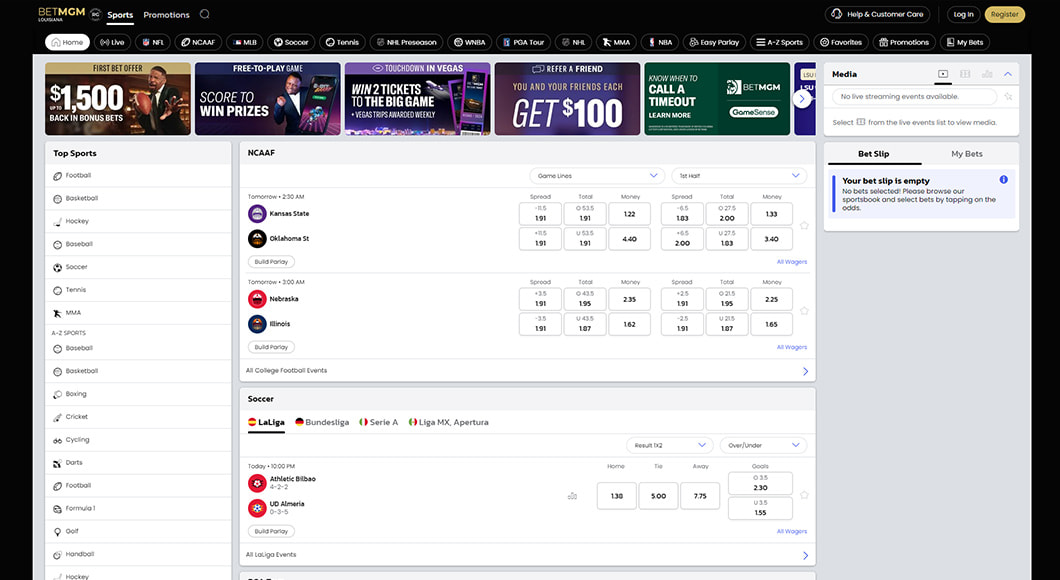1060x580 pixels.
Task: Select the NFL navigation pill
Action: point(153,42)
